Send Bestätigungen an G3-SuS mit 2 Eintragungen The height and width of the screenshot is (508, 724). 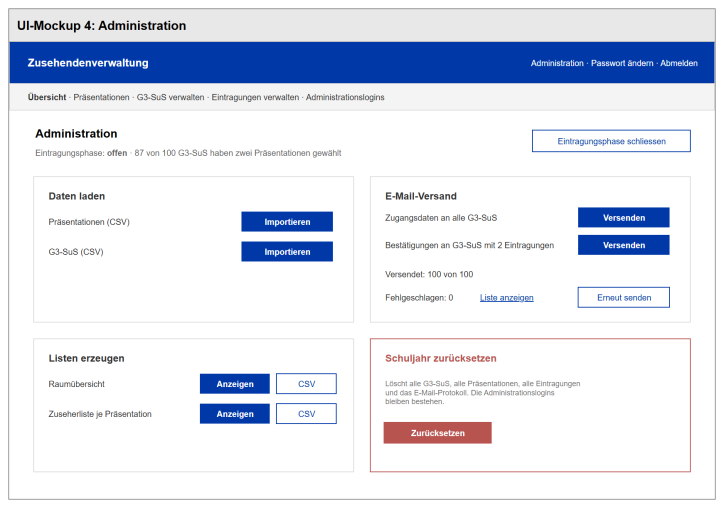click(623, 245)
